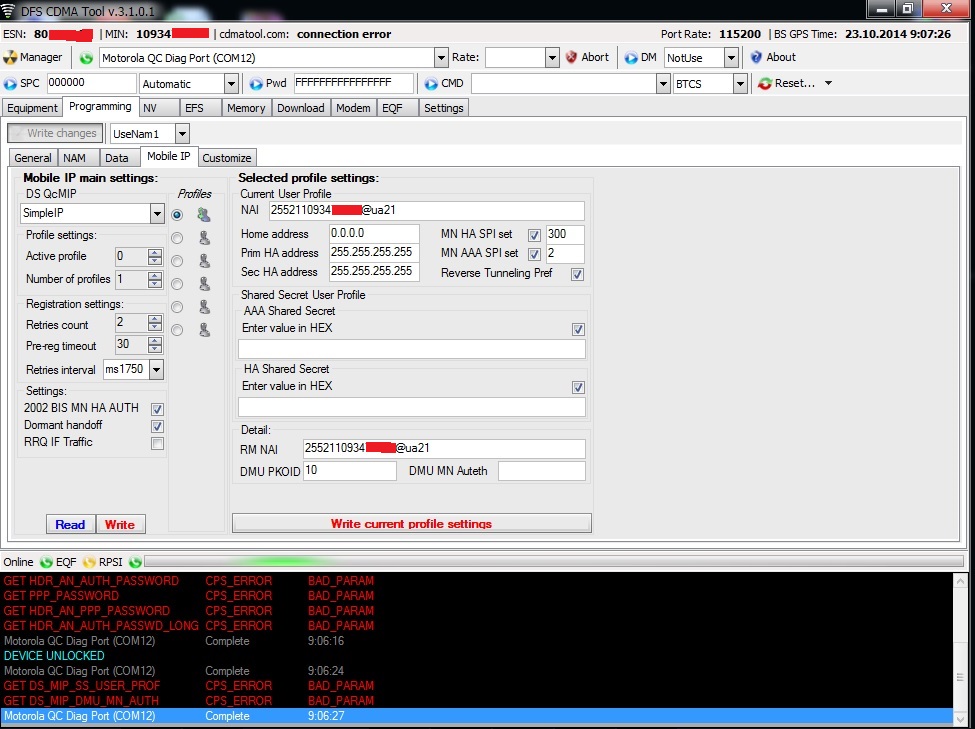Switch to the Equipment tab
Image resolution: width=975 pixels, height=729 pixels.
coord(32,108)
